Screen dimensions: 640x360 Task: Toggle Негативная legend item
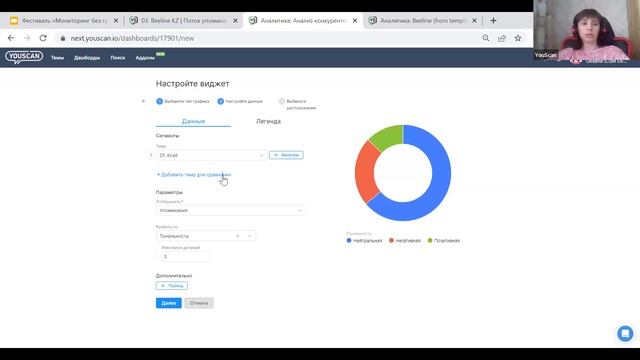(x=405, y=240)
